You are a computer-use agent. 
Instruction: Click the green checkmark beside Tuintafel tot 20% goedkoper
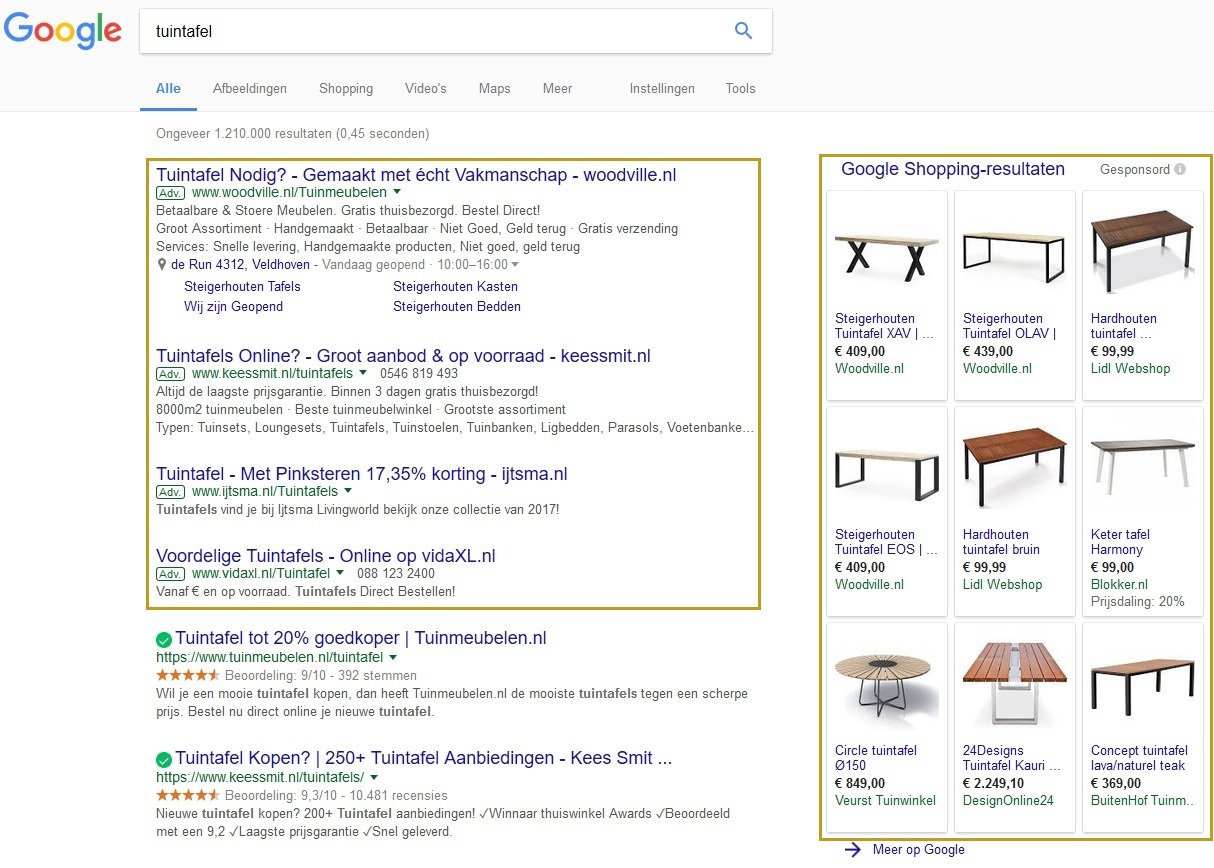[x=164, y=637]
